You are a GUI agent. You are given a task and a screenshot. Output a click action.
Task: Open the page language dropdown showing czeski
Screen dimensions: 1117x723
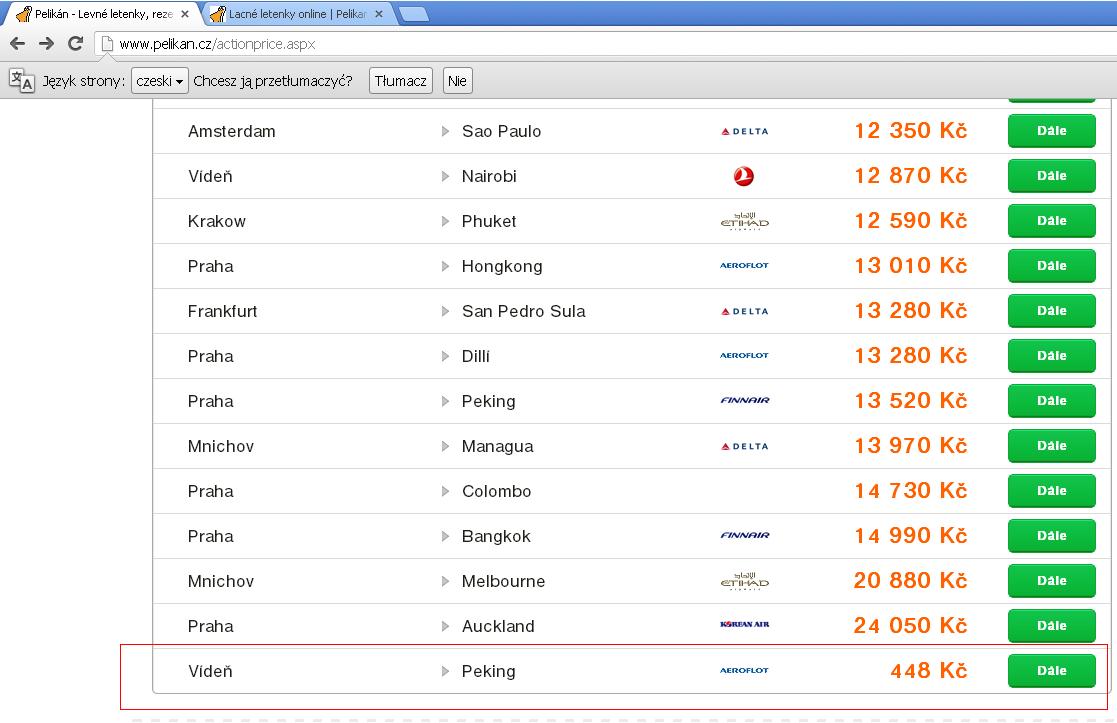click(160, 80)
